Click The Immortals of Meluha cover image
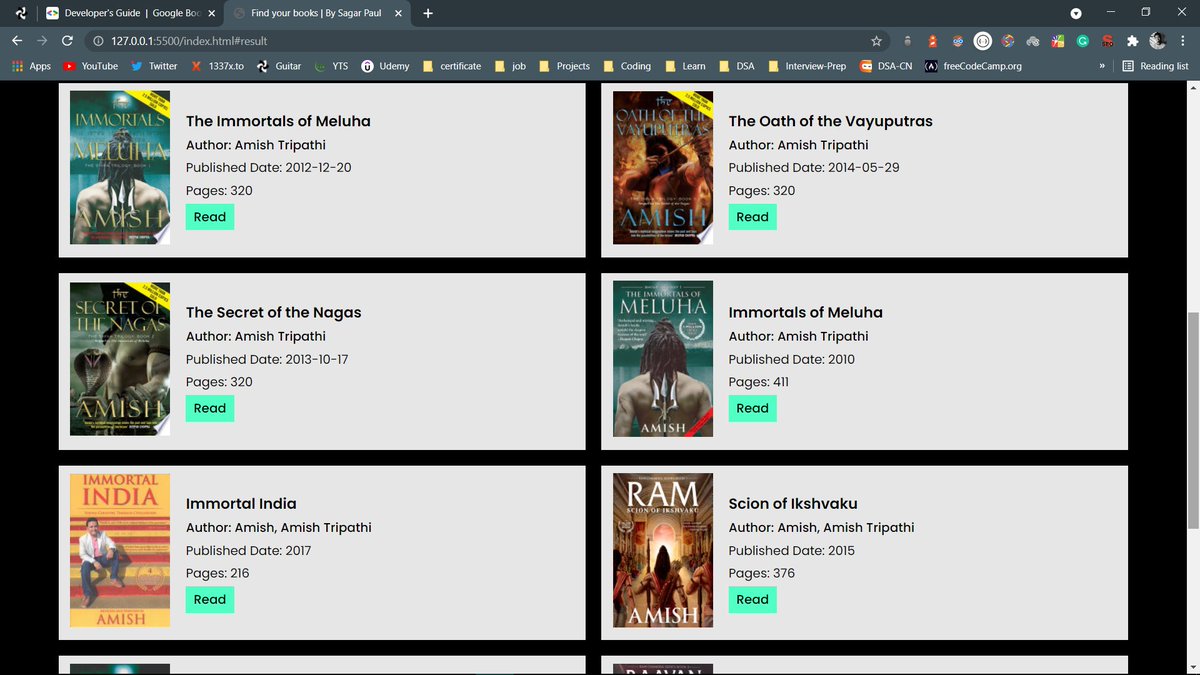The image size is (1200, 675). [x=120, y=168]
